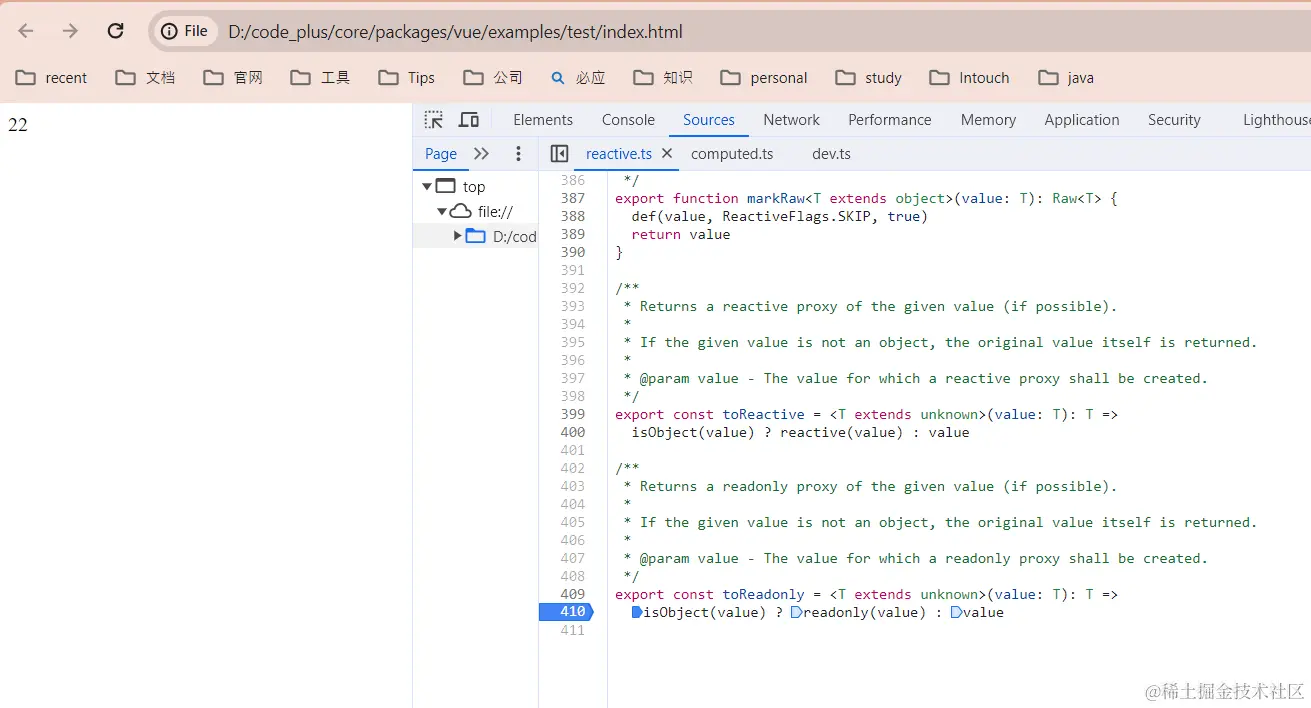Toggle inline breakpoint before final value
Screen dimensions: 1311x708
(956, 612)
